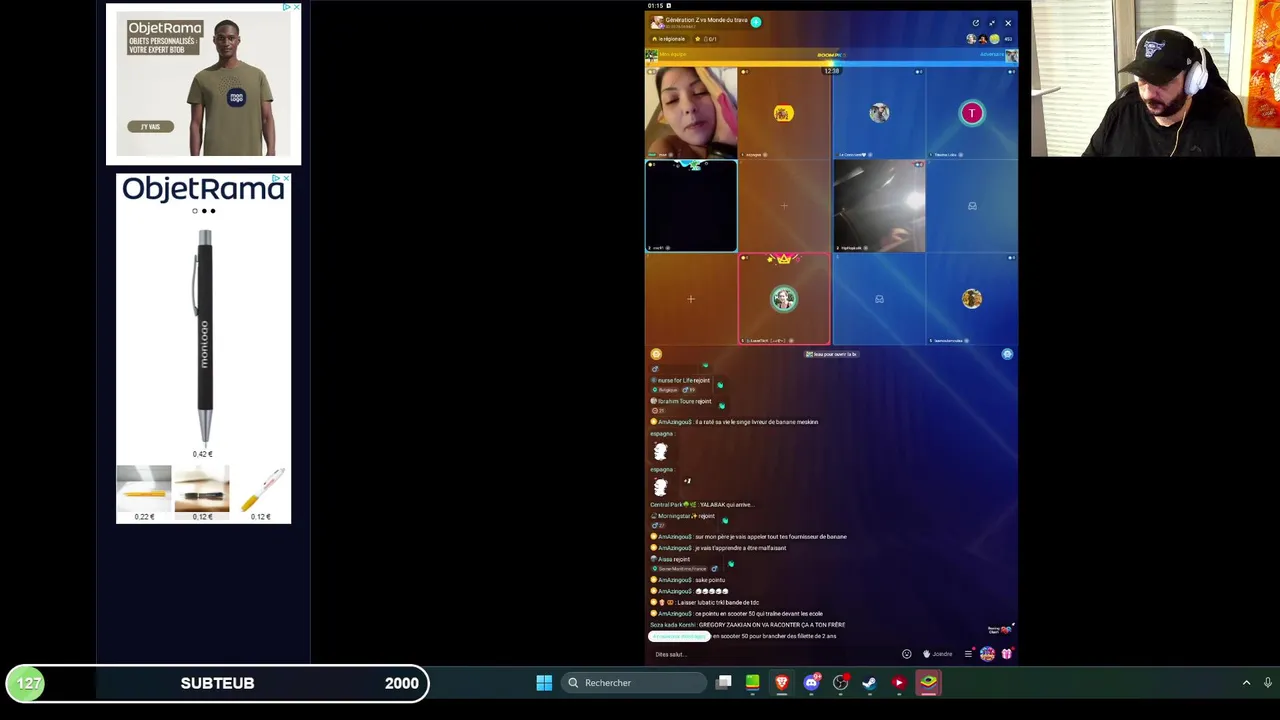
Task: Click the 'sake pointu' chat message
Action: point(688,580)
